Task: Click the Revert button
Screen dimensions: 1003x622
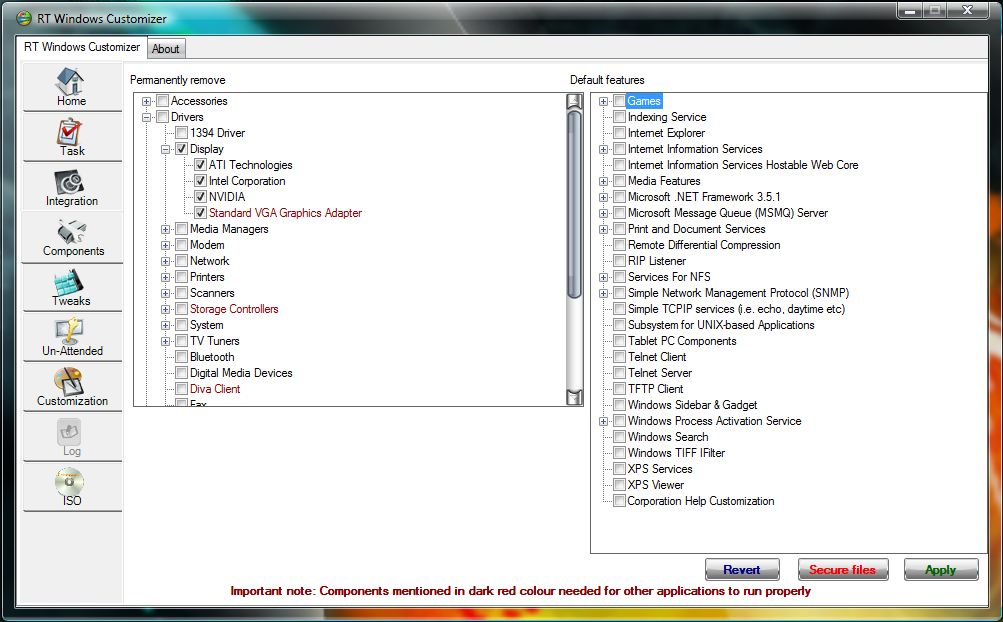Action: pos(742,570)
